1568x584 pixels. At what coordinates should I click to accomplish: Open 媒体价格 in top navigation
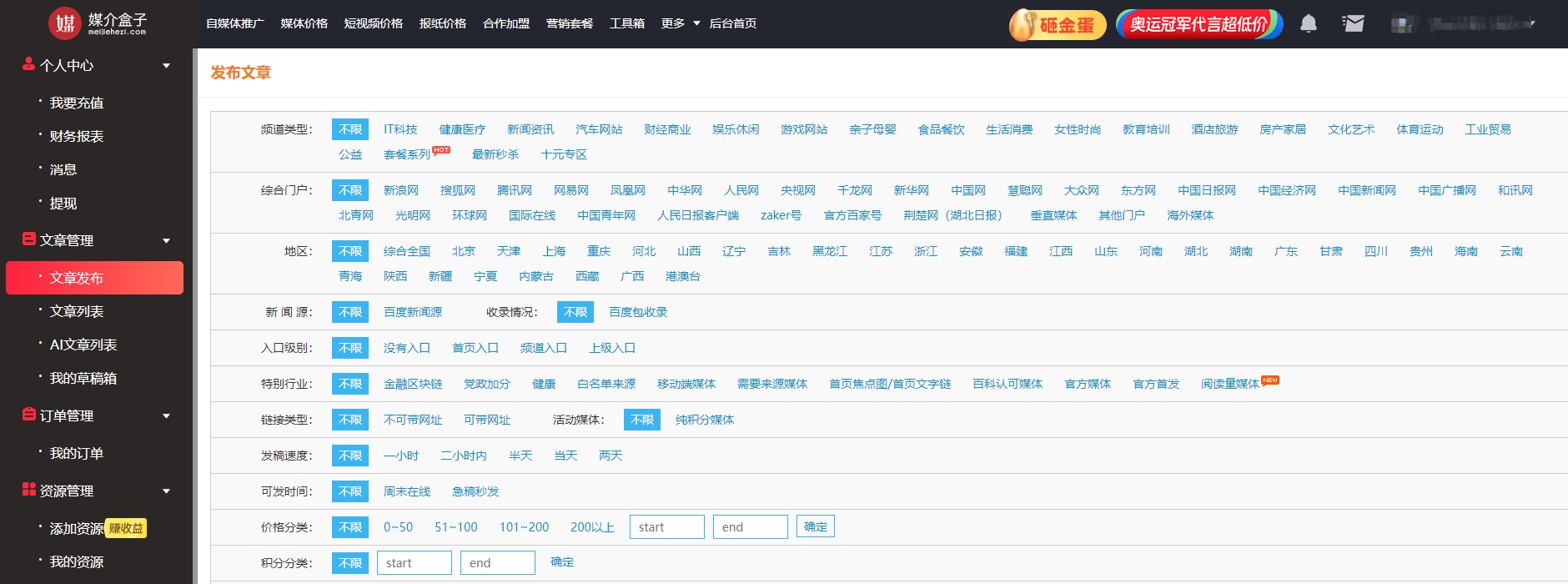coord(304,23)
